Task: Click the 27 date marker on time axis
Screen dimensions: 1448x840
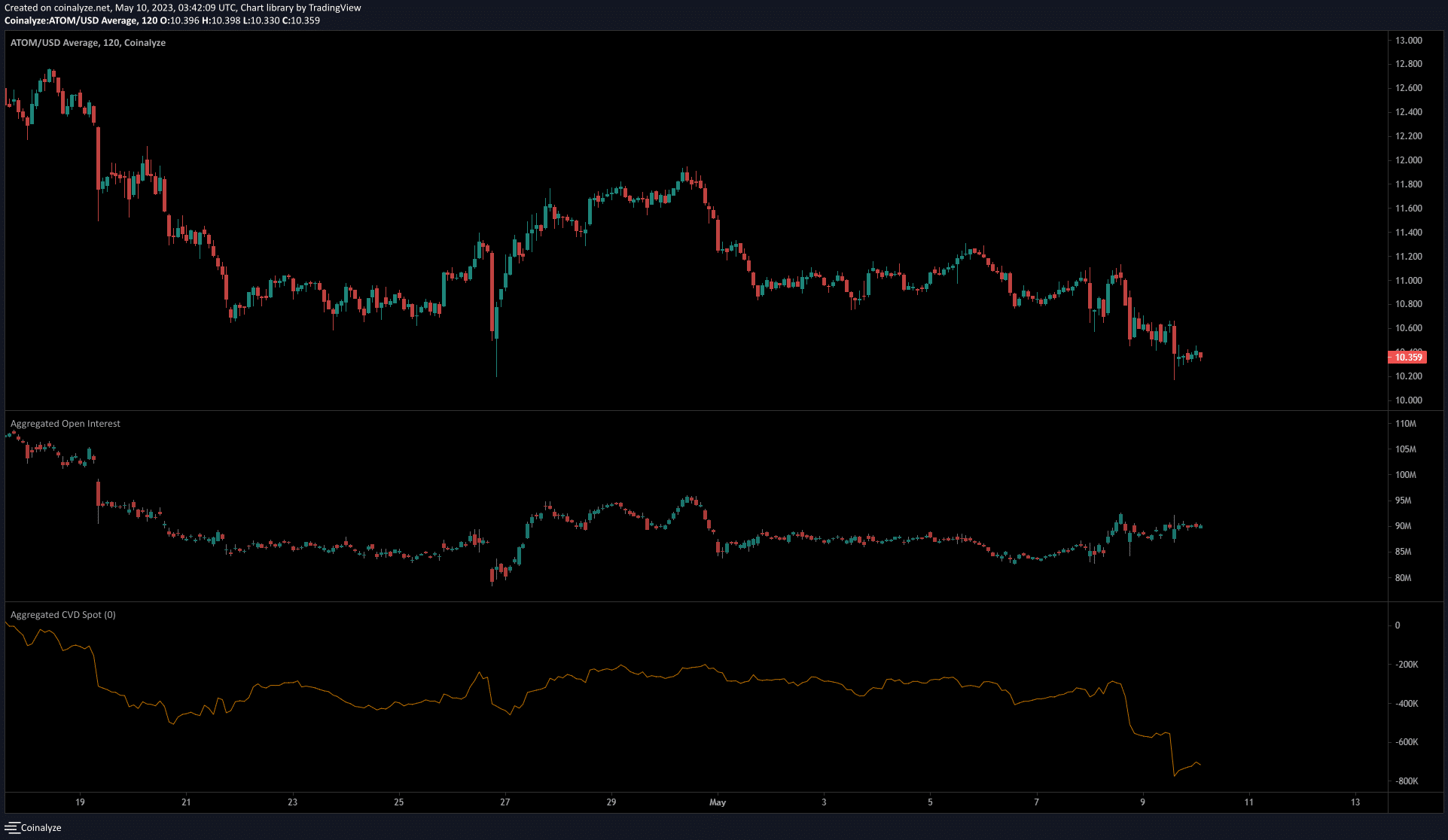Action: [x=505, y=802]
